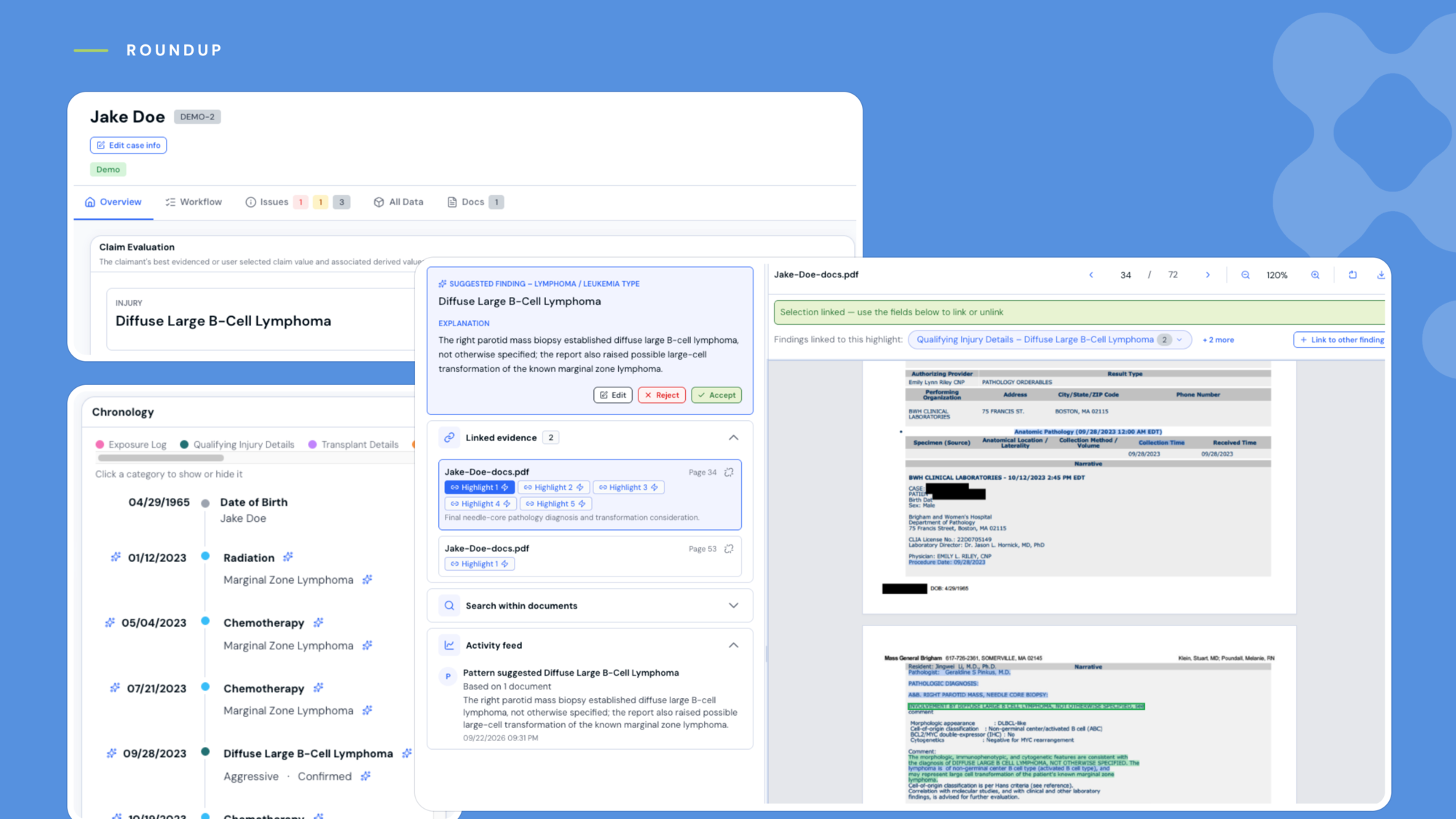Rotate the PDF page icon
Image resolution: width=1456 pixels, height=819 pixels.
pyautogui.click(x=1353, y=275)
